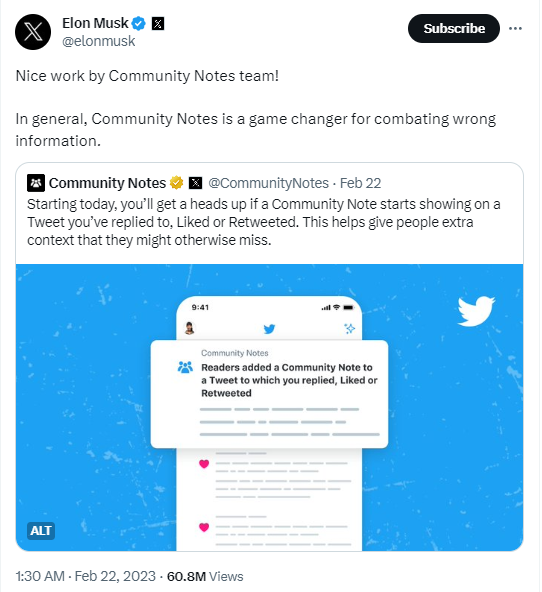Click the X affiliate badge next to Community Notes
The image size is (542, 592).
[195, 183]
